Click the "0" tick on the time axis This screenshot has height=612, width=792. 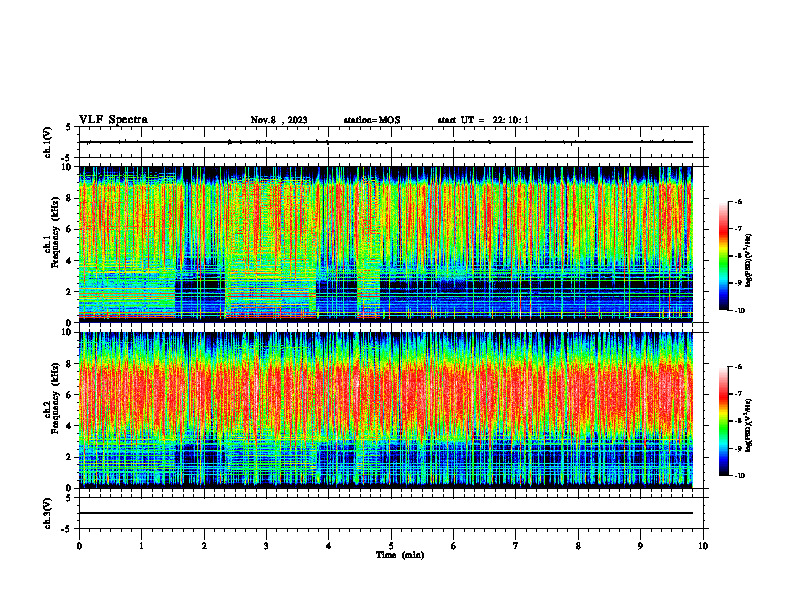point(79,546)
